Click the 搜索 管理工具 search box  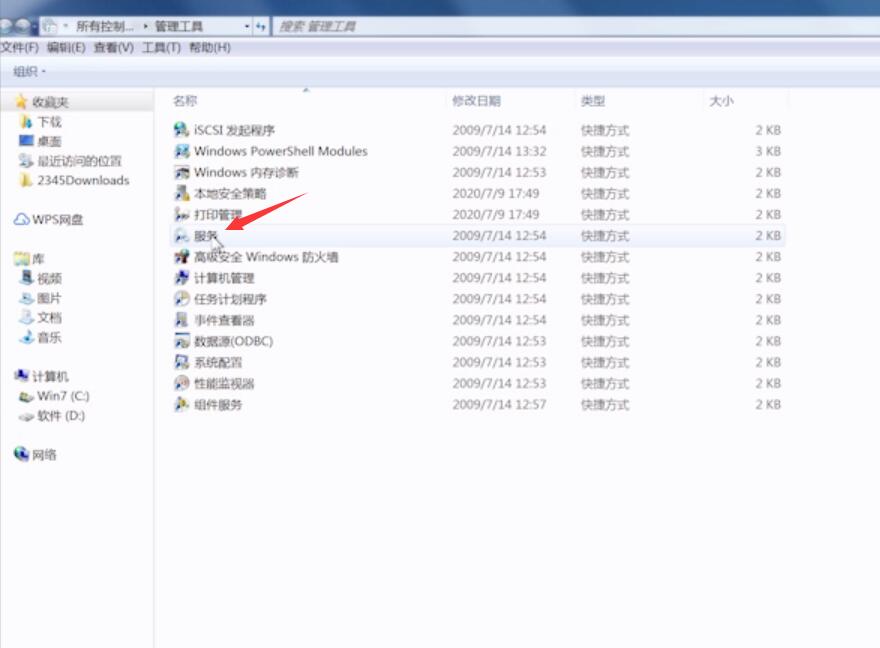(576, 26)
